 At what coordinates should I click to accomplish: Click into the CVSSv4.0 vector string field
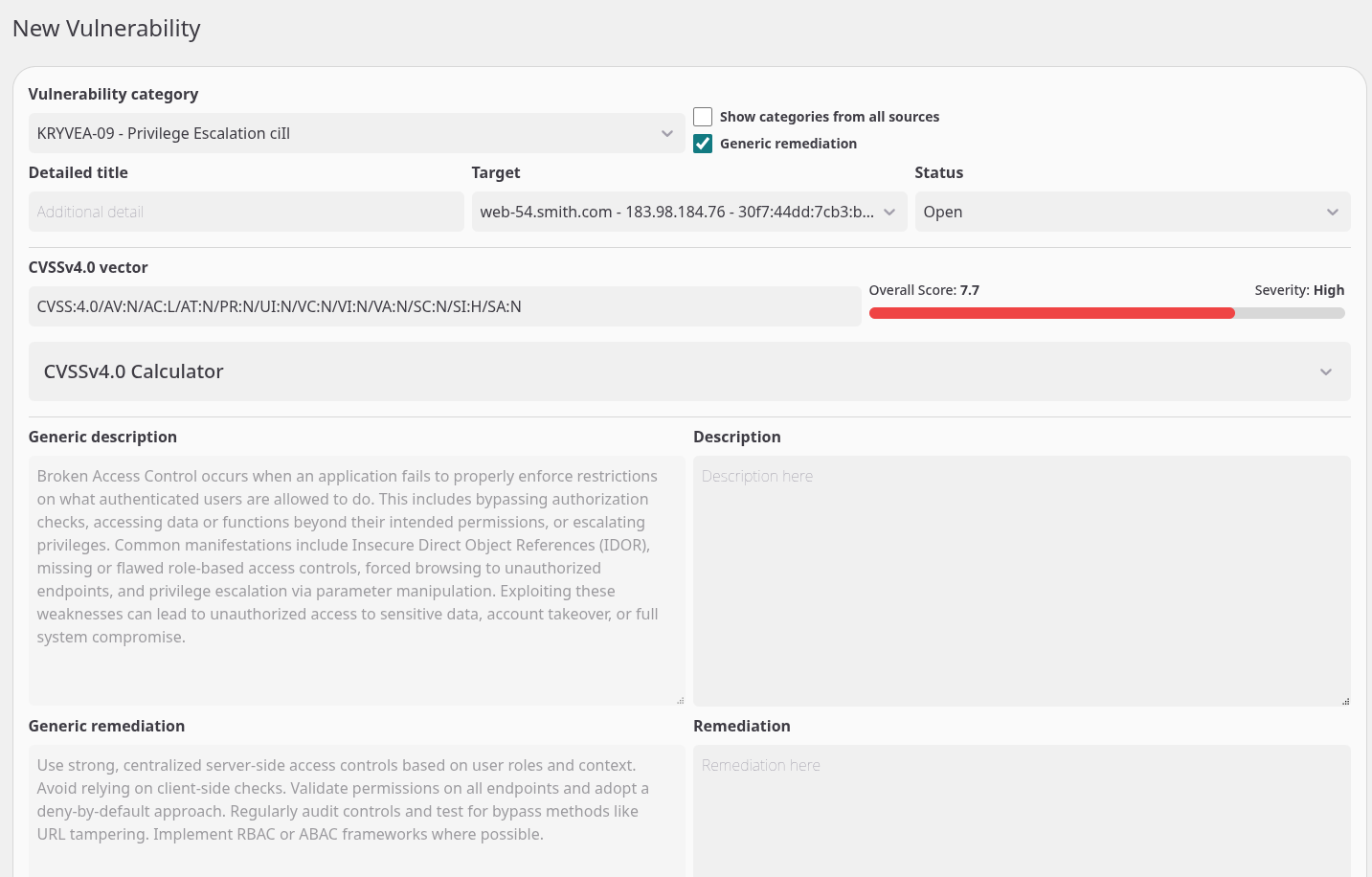click(x=444, y=307)
